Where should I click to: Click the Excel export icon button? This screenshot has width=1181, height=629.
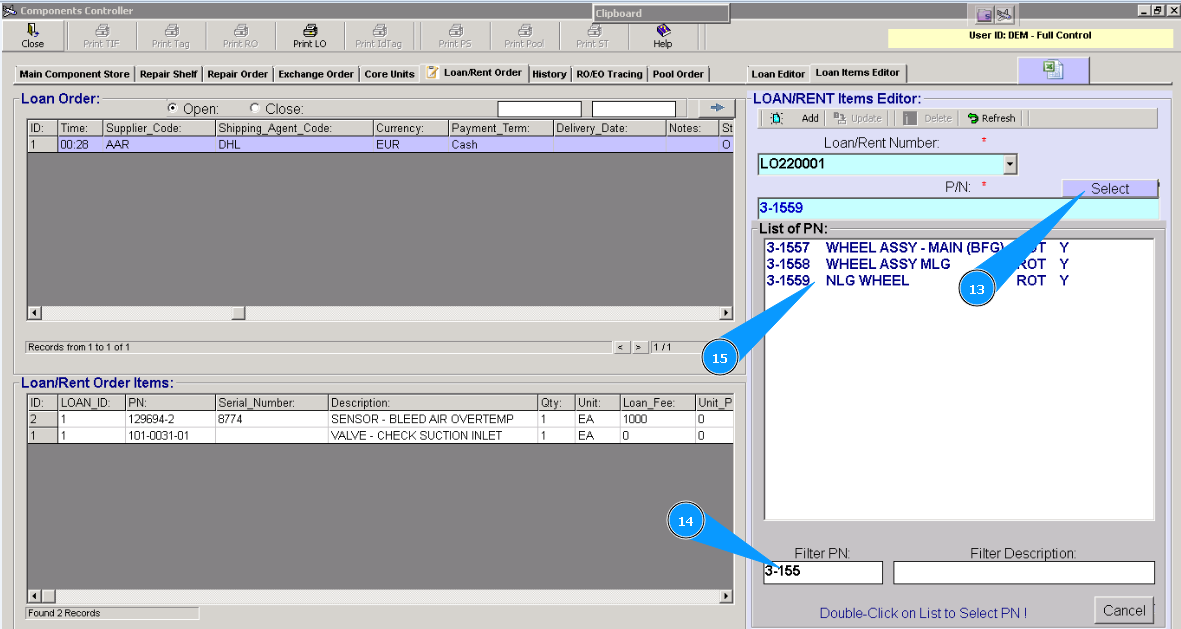click(1053, 70)
